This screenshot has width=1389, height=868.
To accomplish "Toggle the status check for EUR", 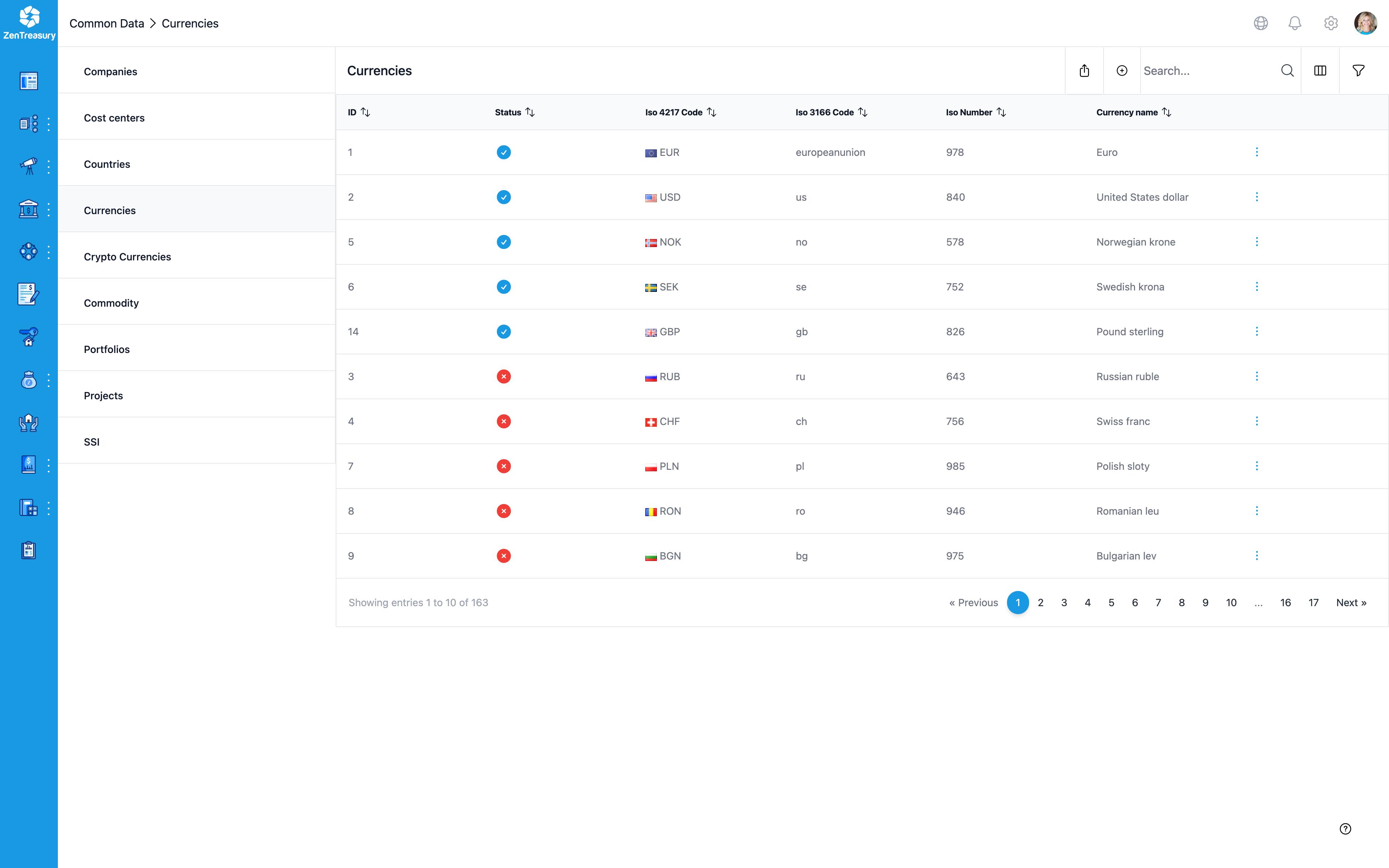I will (x=504, y=152).
